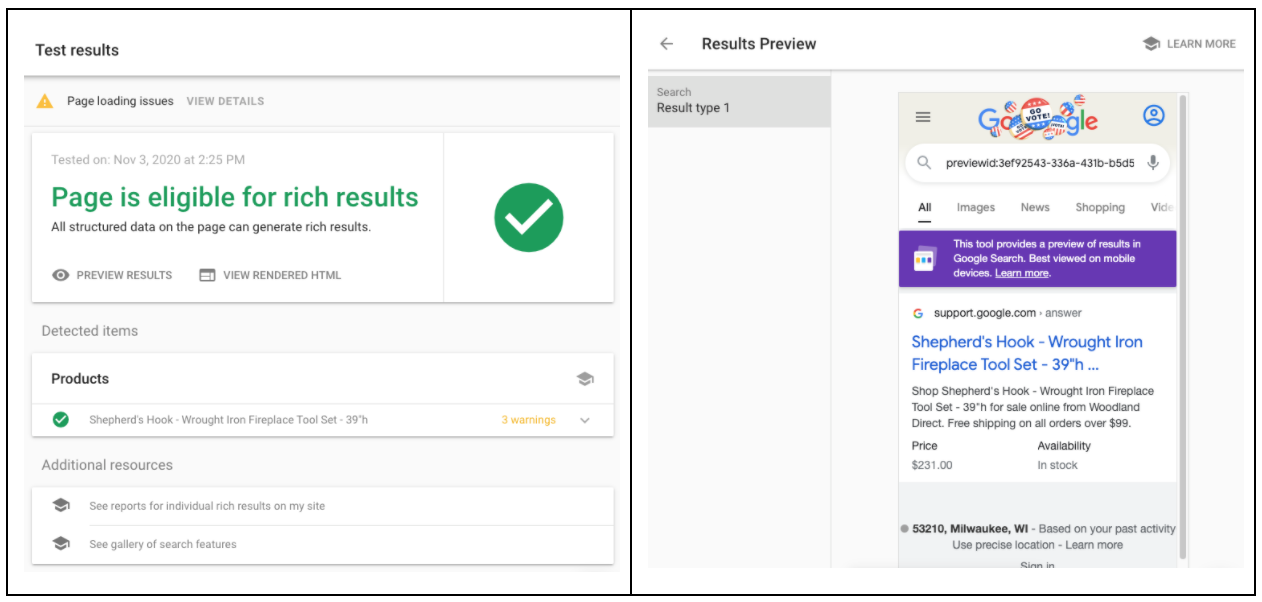Click the In stock availability value
1262x602 pixels.
(1058, 465)
